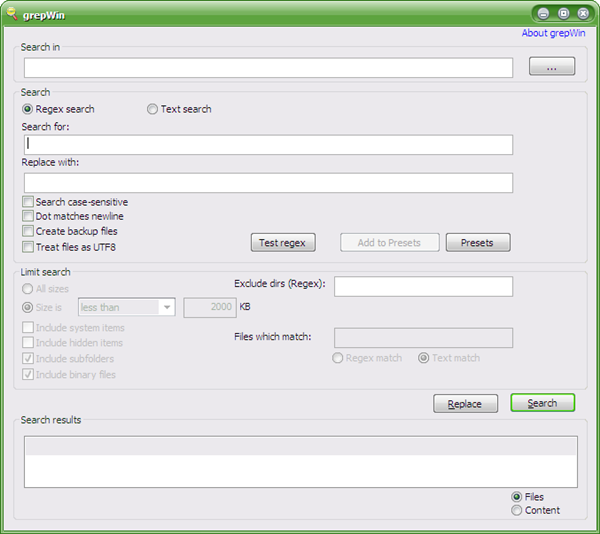Open the Presets button
The height and width of the screenshot is (534, 600).
click(478, 243)
